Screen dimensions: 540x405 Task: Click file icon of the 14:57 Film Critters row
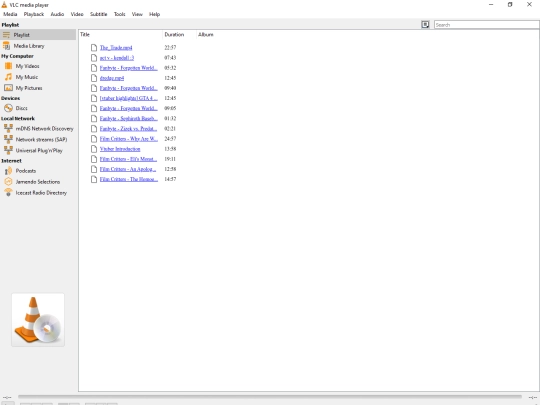[x=94, y=179]
